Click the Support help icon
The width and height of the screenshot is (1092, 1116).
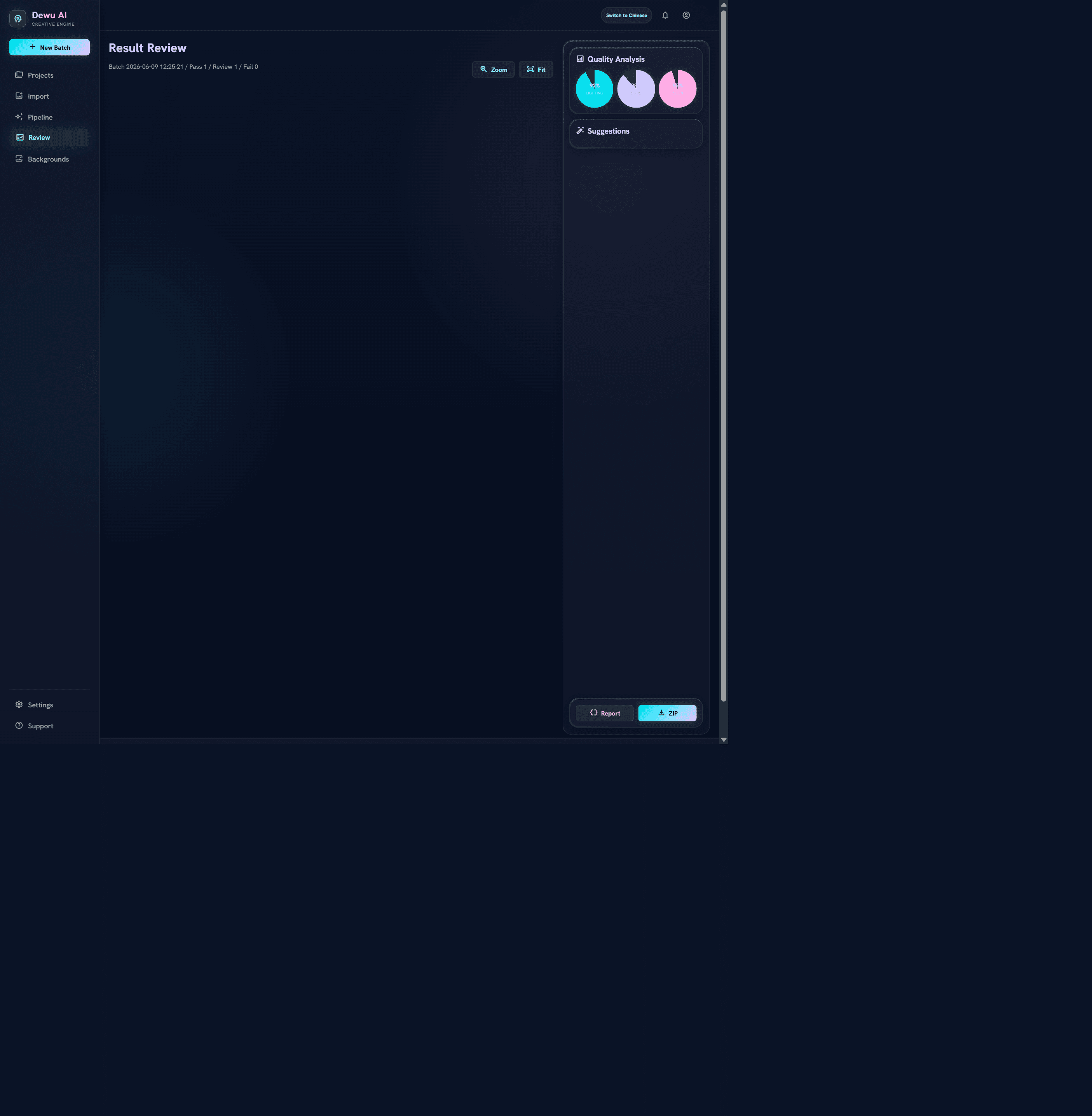pyautogui.click(x=19, y=726)
